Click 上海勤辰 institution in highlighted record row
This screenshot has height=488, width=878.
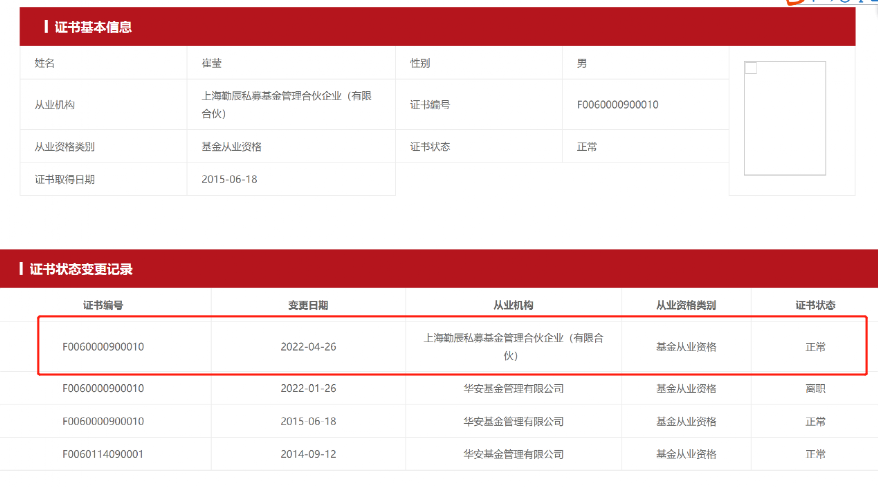(x=513, y=347)
